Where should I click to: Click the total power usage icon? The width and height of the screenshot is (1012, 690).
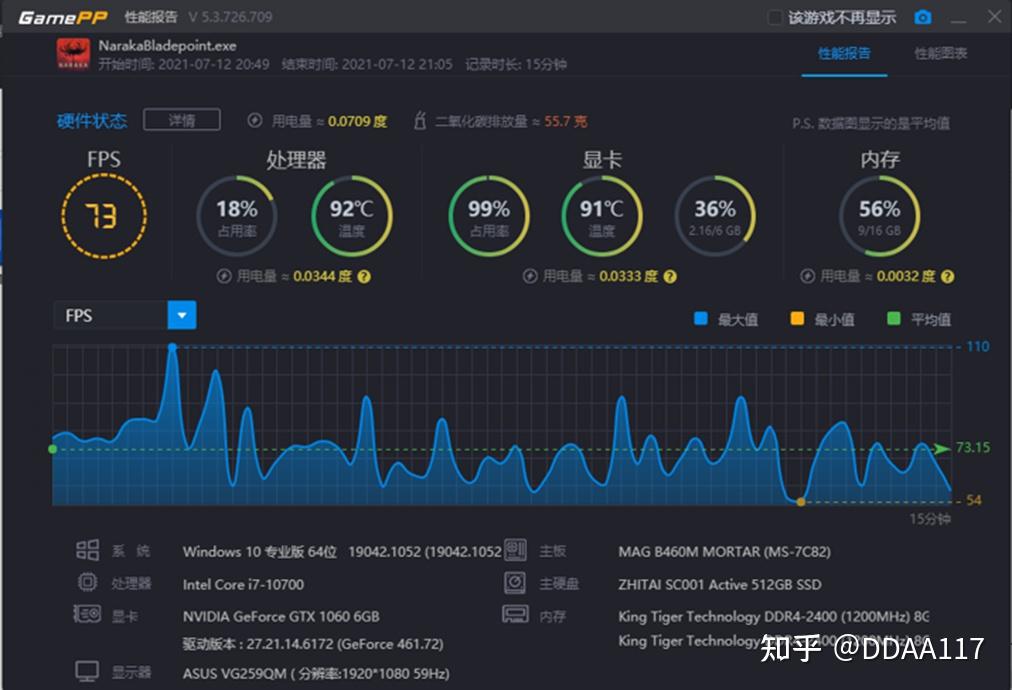click(255, 121)
